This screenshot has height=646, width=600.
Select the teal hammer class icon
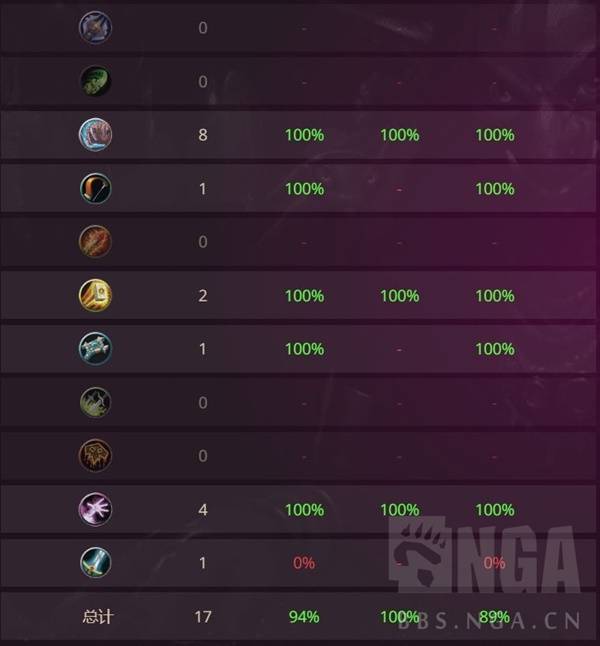[95, 349]
